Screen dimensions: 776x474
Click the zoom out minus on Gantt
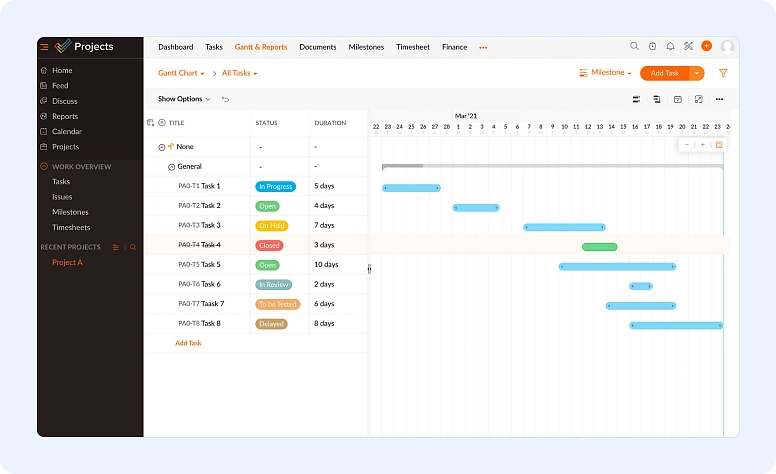click(687, 145)
